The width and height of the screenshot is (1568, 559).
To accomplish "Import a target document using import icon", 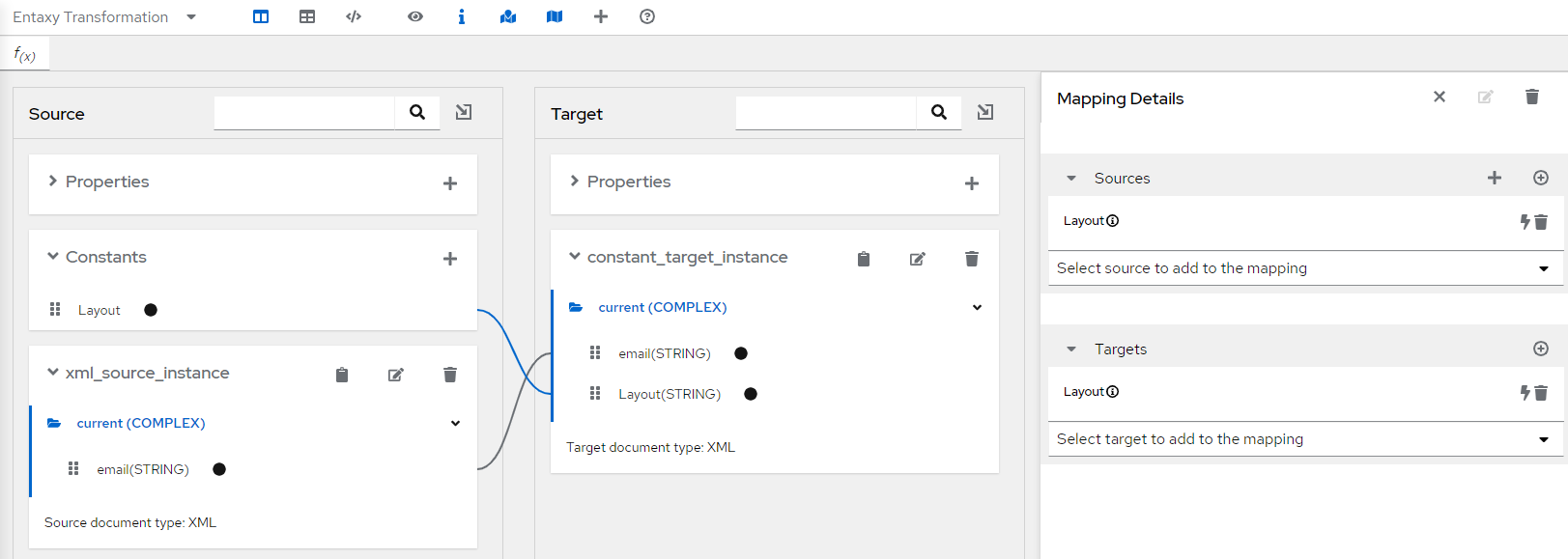I will pos(985,112).
